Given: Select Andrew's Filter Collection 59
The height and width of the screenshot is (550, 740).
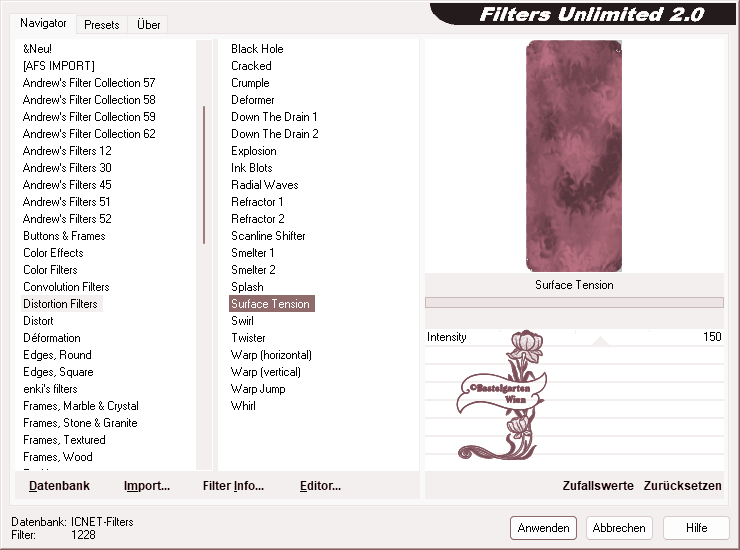Looking at the screenshot, I should point(89,117).
